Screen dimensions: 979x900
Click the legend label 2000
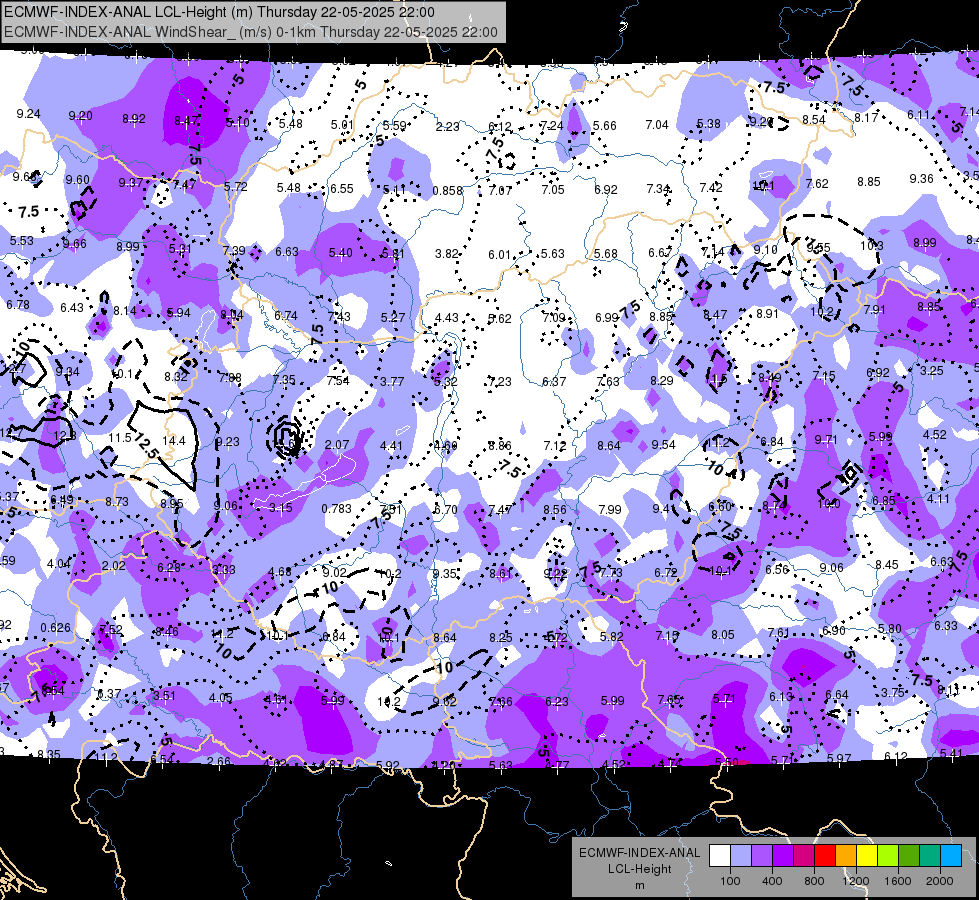coord(940,881)
